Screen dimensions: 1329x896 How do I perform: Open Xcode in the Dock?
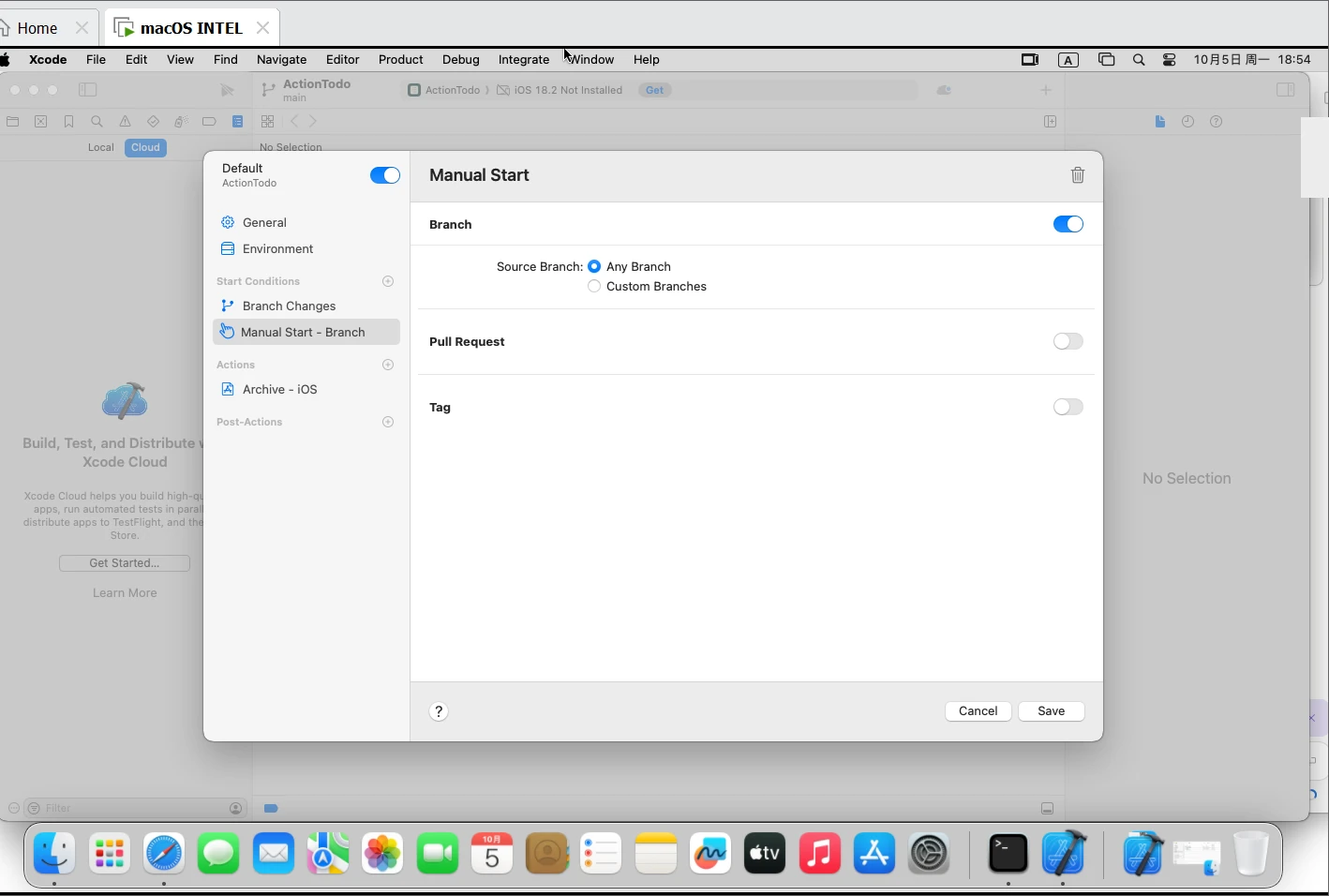point(1064,854)
